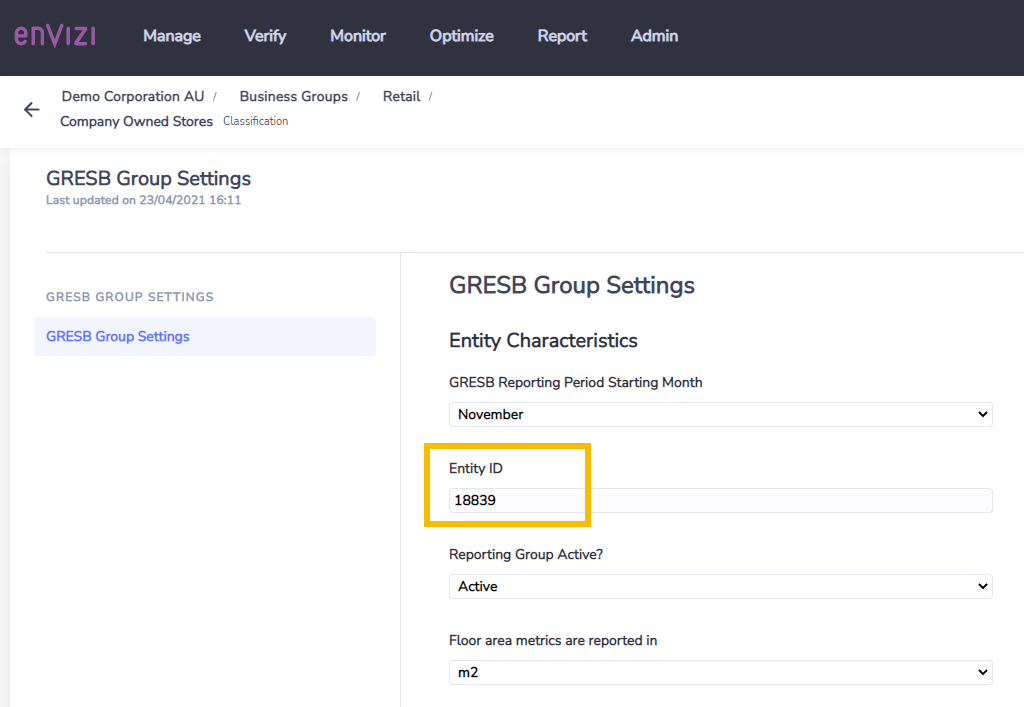
Task: Click into the Entity ID field
Action: (x=721, y=501)
